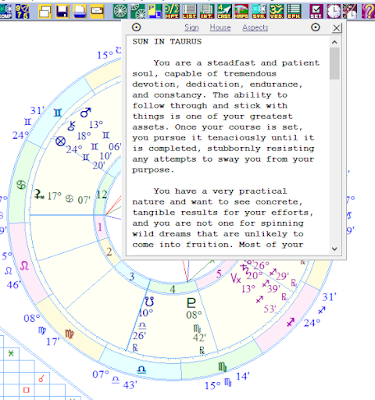The image size is (375, 400).
Task: Open the House interpretation link
Action: tap(220, 28)
